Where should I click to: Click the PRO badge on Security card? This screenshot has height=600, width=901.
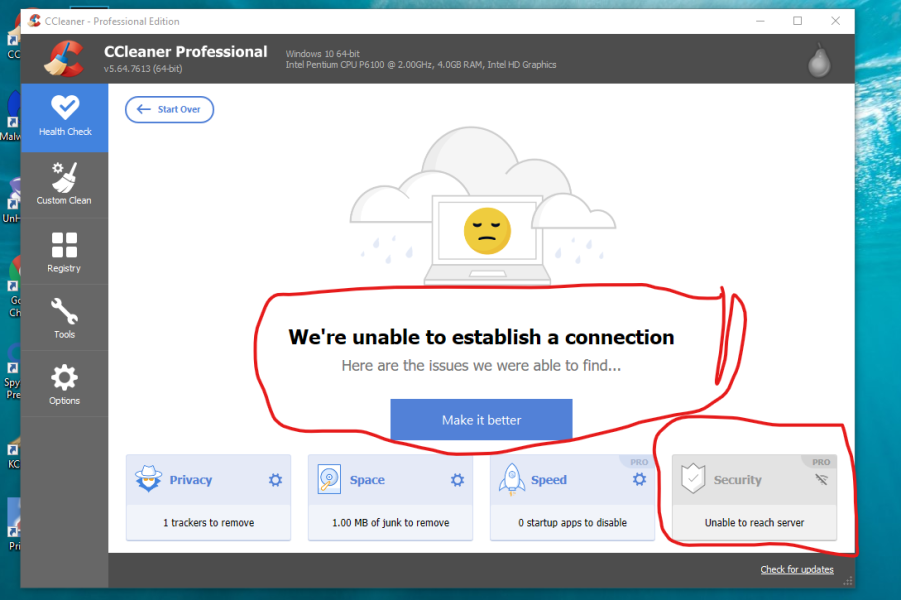pos(821,462)
